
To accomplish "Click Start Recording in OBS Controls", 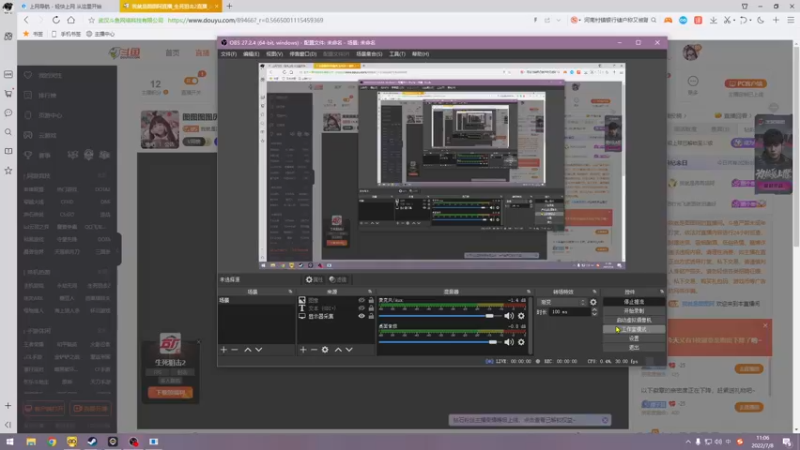I will [x=634, y=311].
